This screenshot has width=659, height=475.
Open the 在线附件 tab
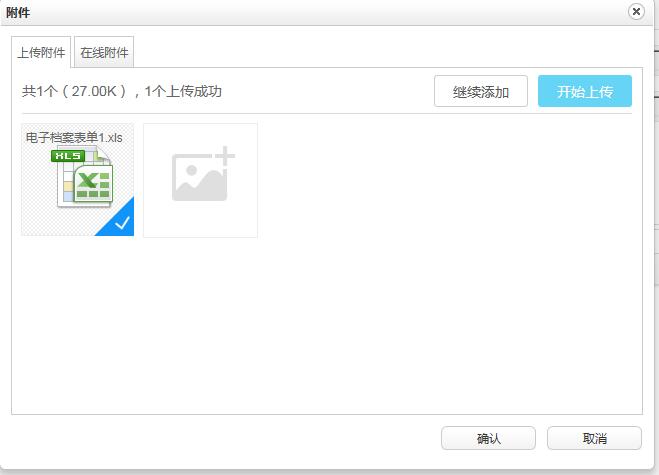pos(104,52)
